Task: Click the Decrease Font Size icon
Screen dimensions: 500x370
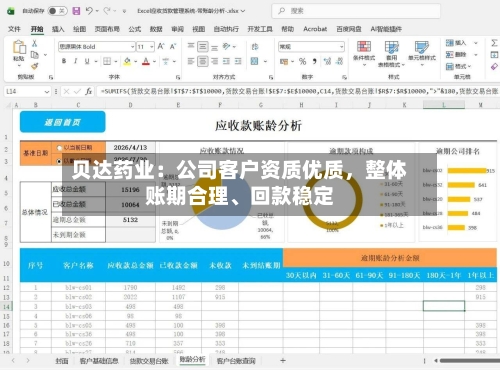Action: [173, 46]
